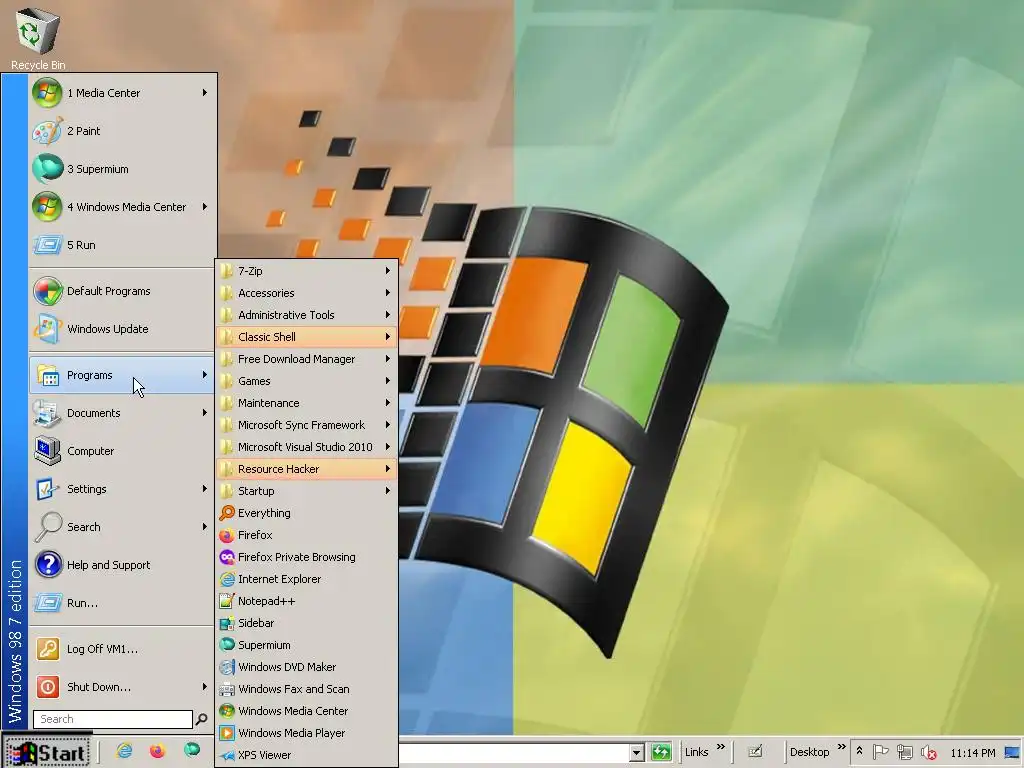Expand the Maintenance folder
The height and width of the screenshot is (768, 1024).
coord(306,403)
